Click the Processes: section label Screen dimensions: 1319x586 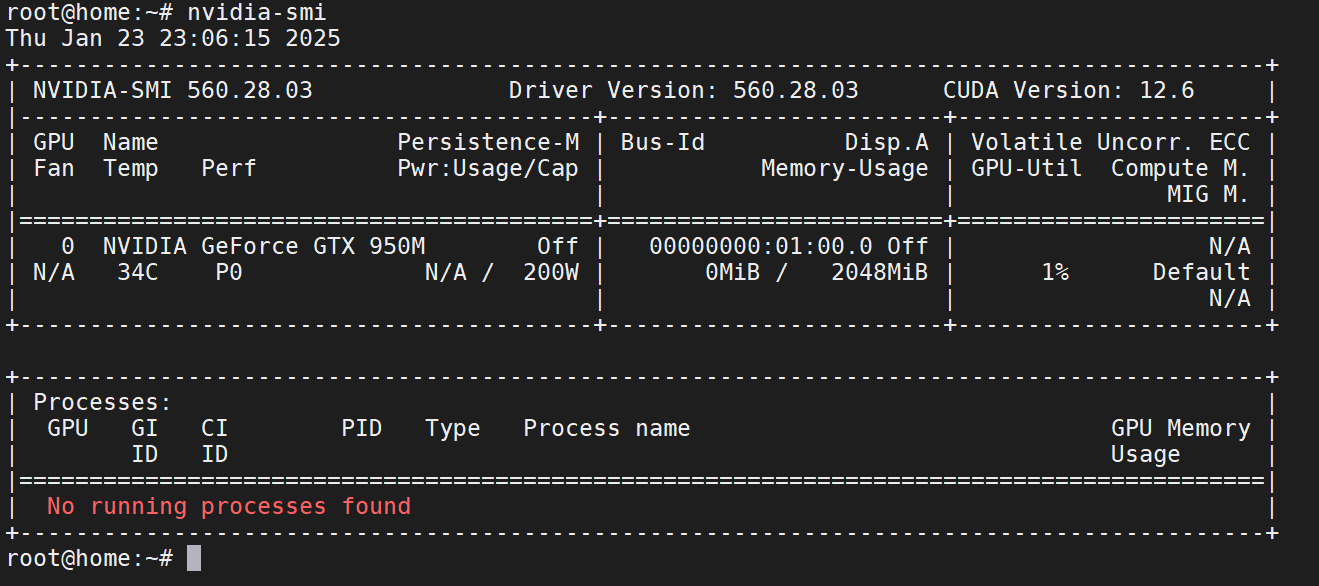[103, 402]
